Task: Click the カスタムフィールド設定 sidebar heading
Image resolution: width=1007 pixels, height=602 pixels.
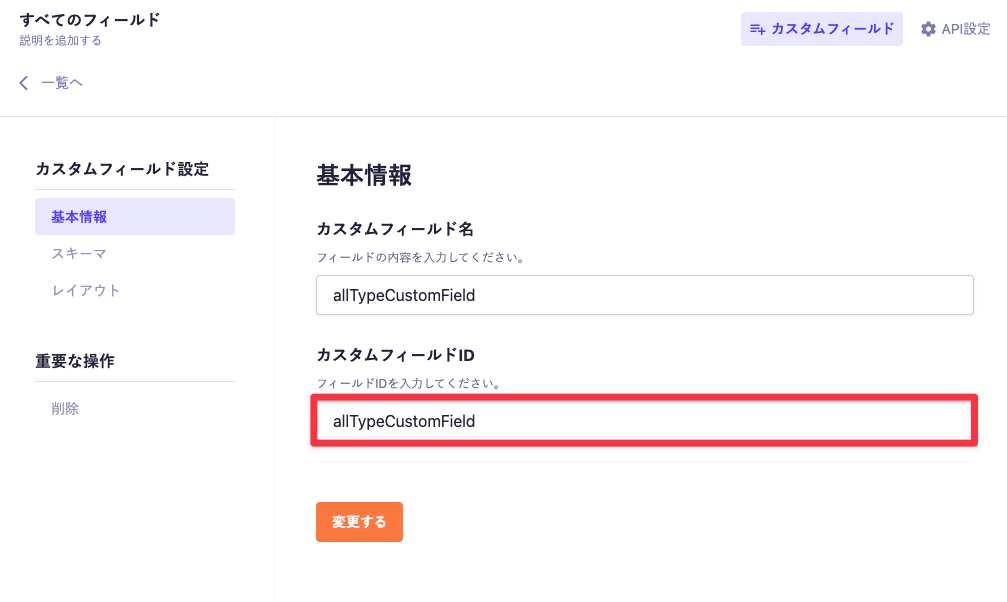Action: click(x=122, y=169)
